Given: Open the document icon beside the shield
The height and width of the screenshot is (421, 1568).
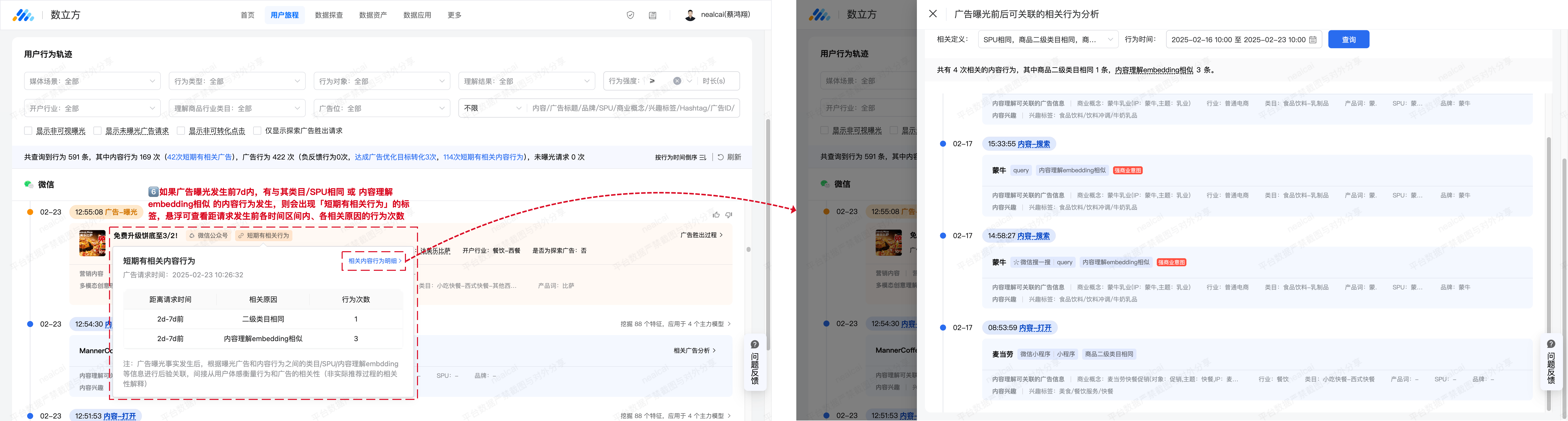Looking at the screenshot, I should [653, 15].
